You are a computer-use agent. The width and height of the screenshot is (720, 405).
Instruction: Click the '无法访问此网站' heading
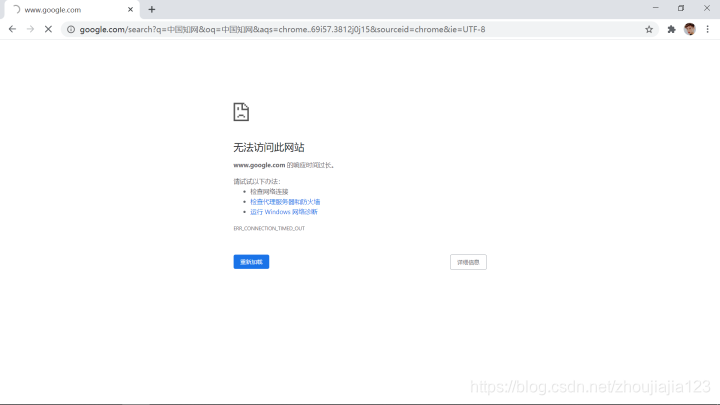click(x=269, y=147)
